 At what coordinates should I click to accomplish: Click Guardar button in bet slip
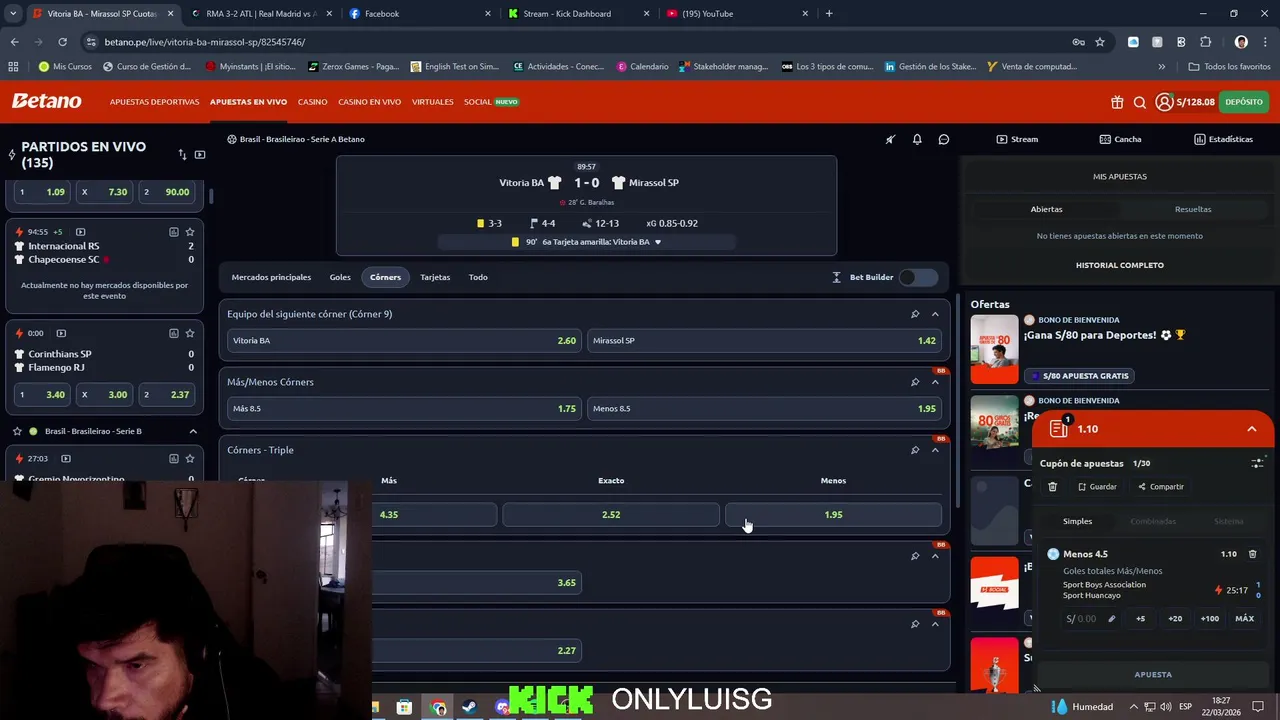(x=1097, y=487)
